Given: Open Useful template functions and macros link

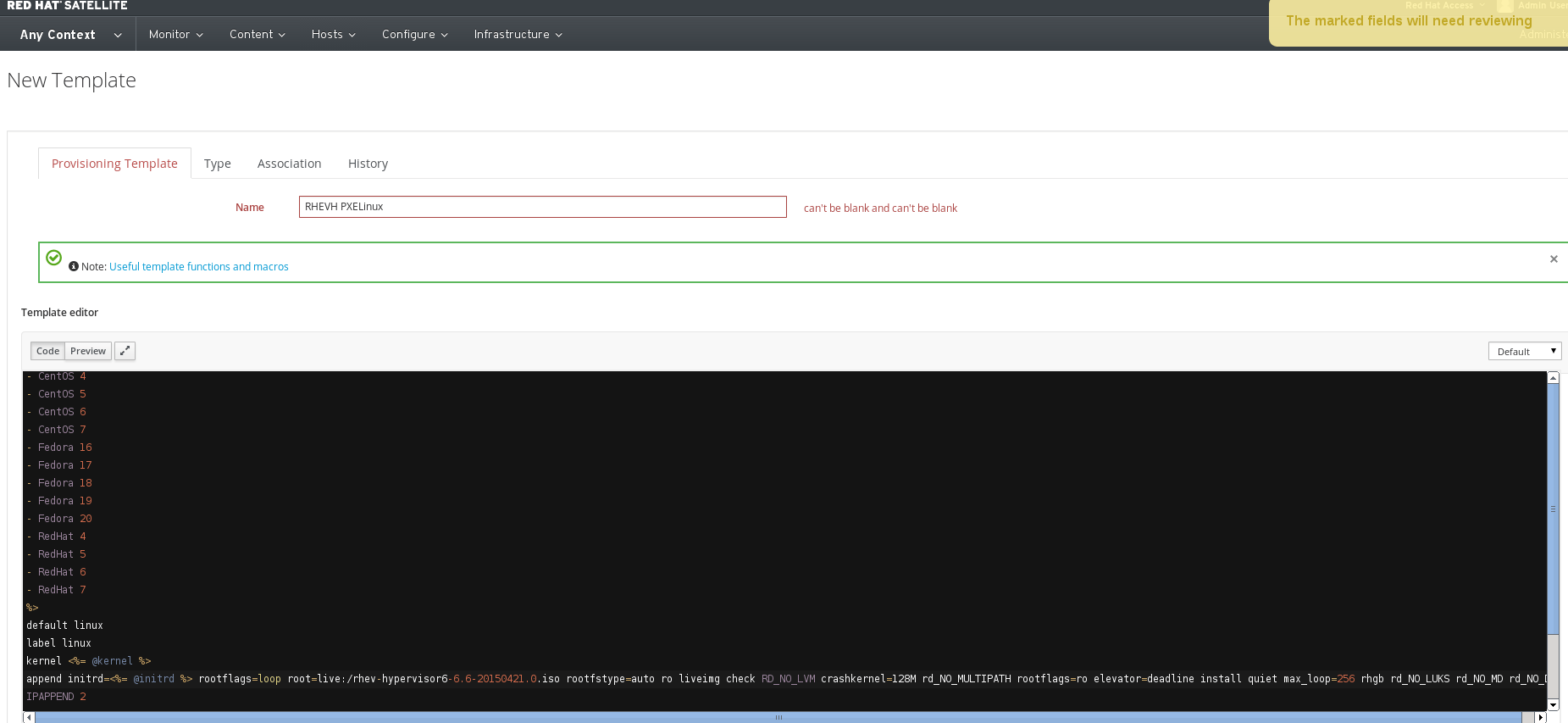Looking at the screenshot, I should pyautogui.click(x=199, y=266).
